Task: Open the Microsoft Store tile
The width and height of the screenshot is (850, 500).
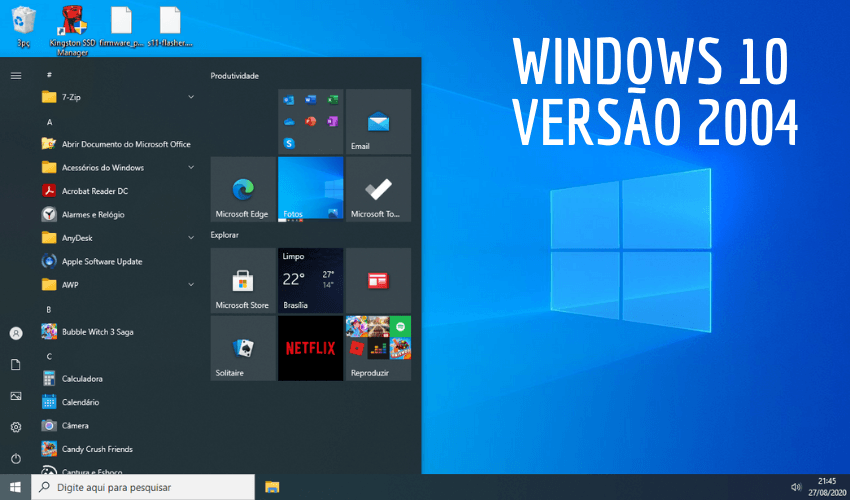Action: tap(243, 280)
